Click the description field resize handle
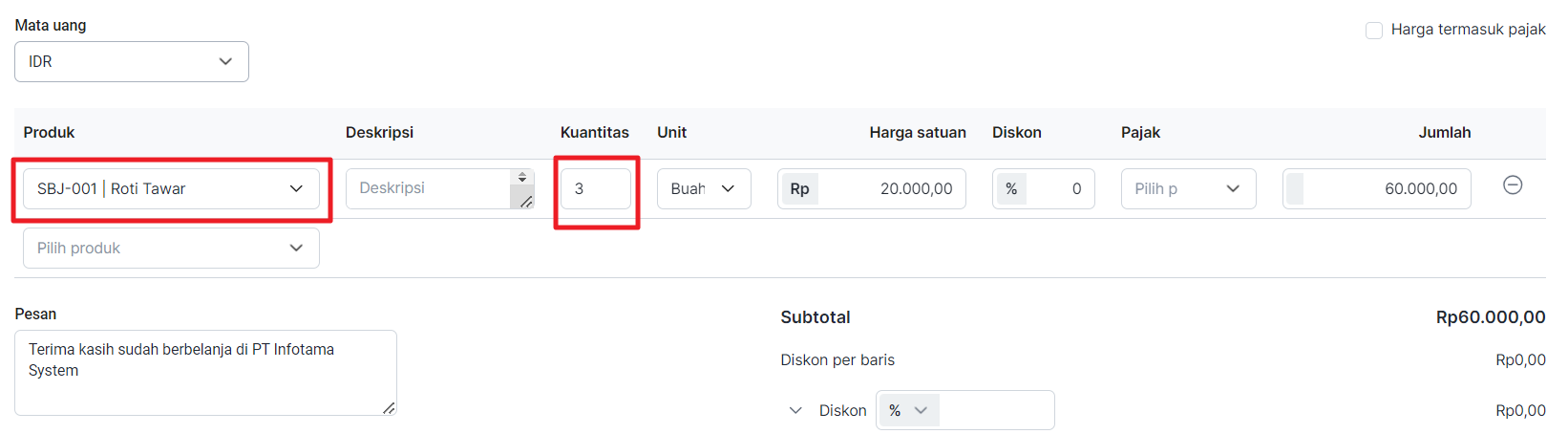This screenshot has width=1568, height=434. 525,202
